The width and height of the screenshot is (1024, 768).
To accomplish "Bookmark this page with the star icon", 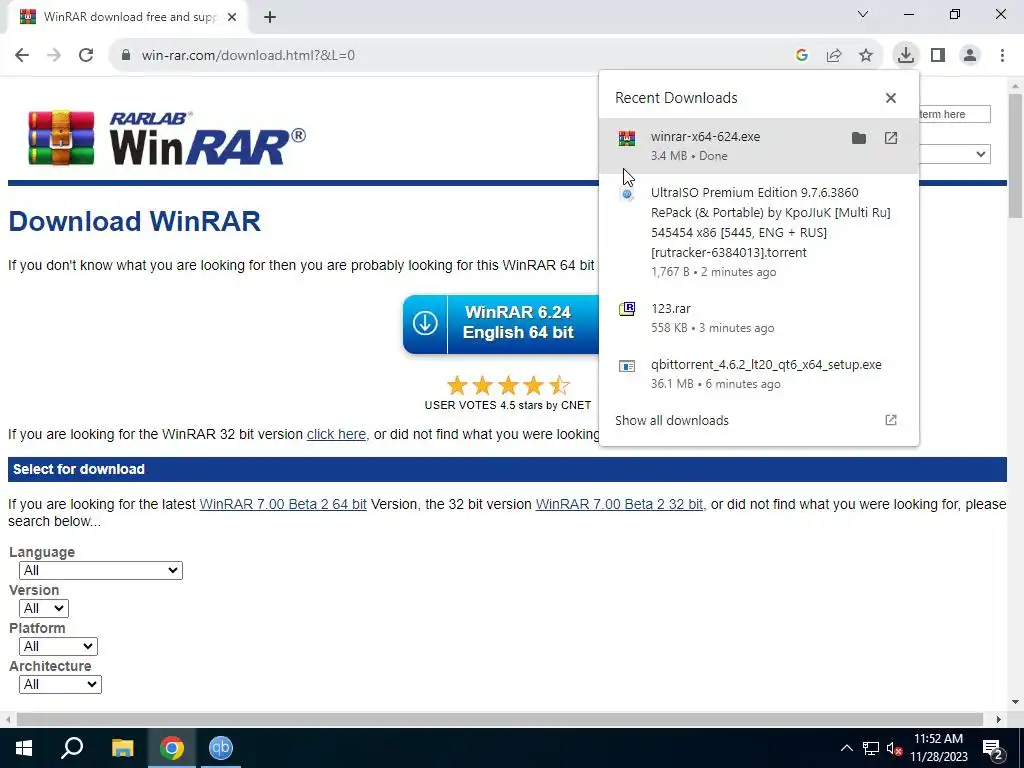I will pyautogui.click(x=866, y=56).
